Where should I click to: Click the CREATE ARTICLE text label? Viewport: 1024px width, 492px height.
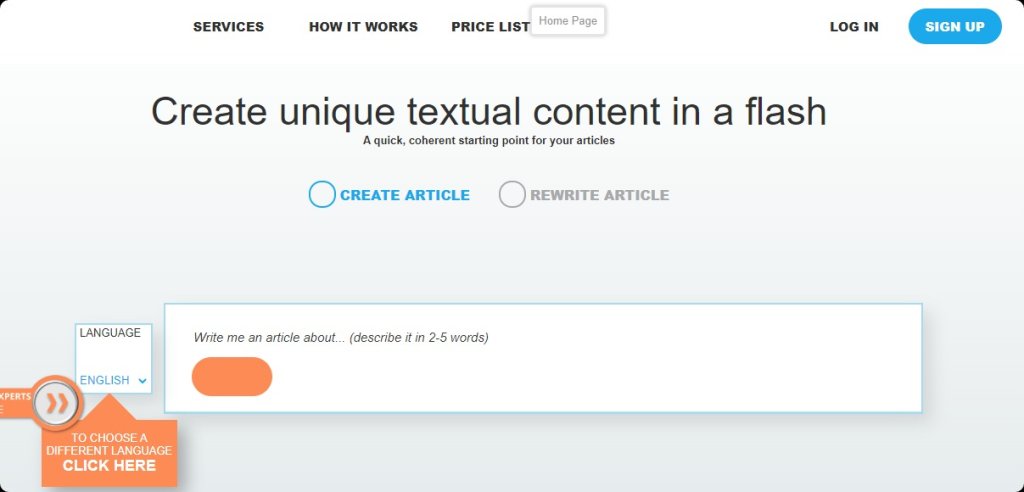(x=404, y=195)
